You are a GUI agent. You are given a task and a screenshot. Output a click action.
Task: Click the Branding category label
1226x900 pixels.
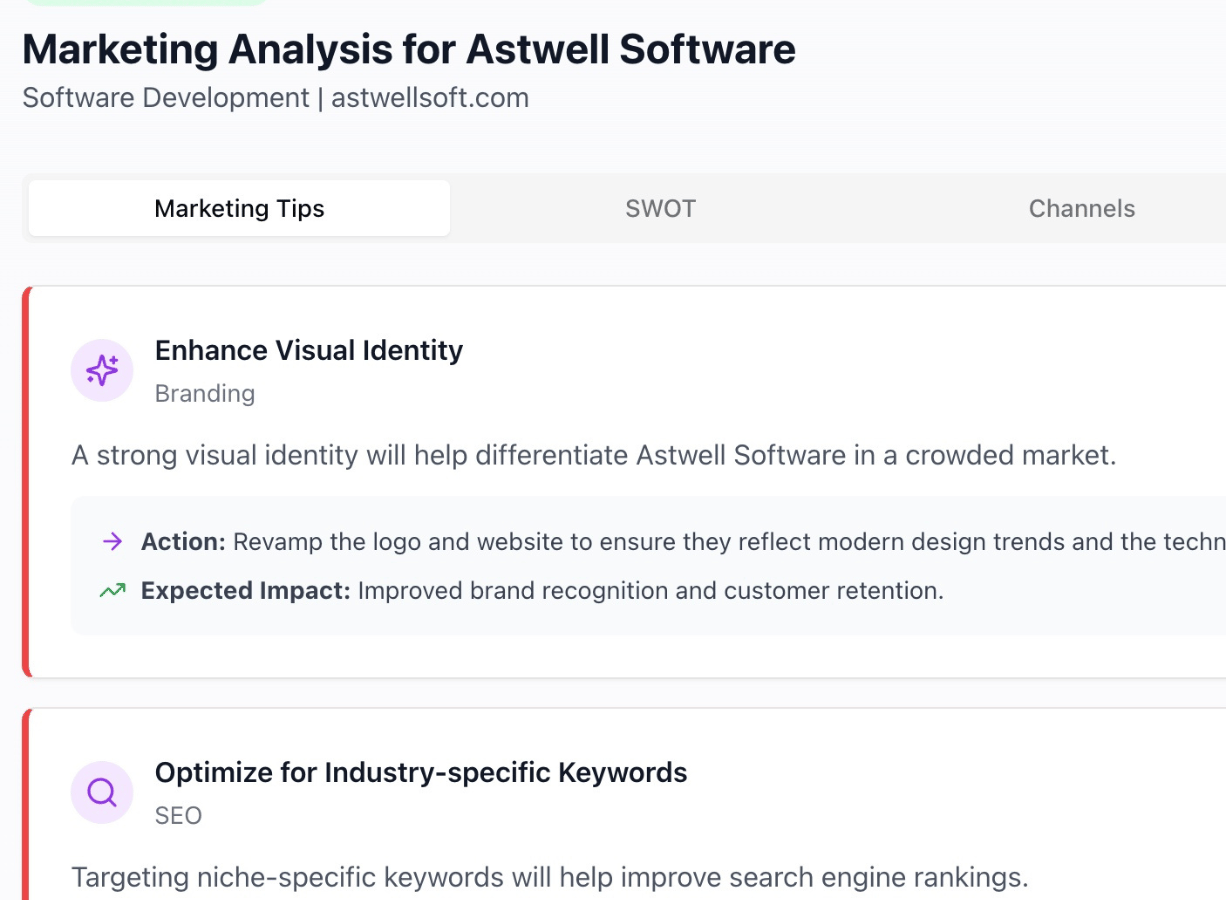pos(205,394)
